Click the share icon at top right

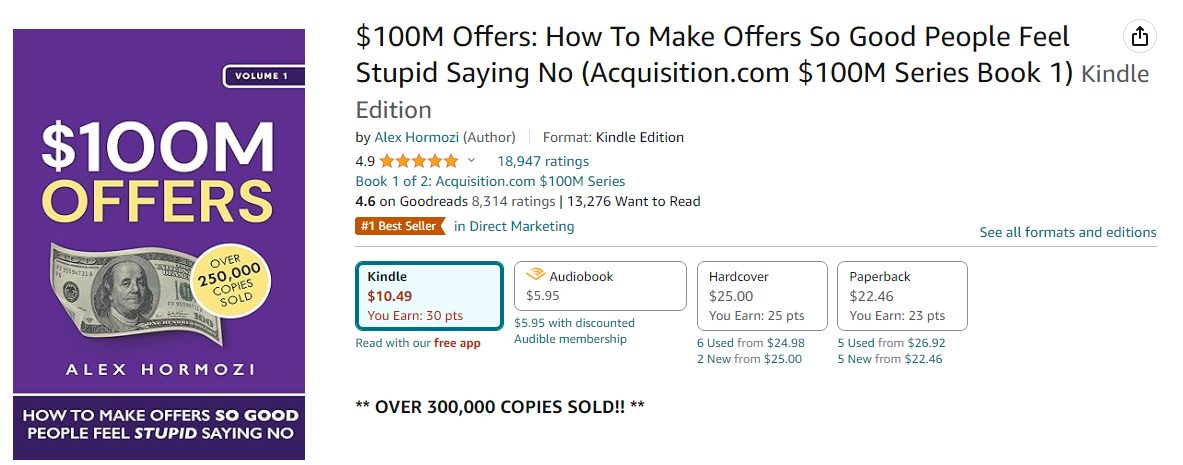[x=1139, y=35]
